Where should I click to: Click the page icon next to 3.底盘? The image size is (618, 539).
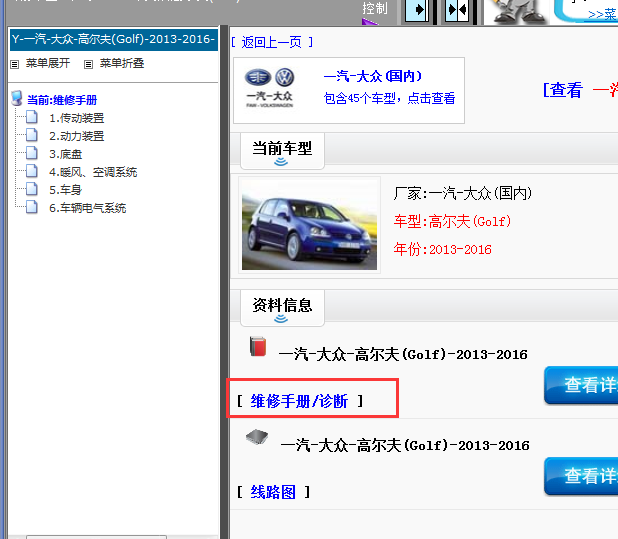pos(32,153)
